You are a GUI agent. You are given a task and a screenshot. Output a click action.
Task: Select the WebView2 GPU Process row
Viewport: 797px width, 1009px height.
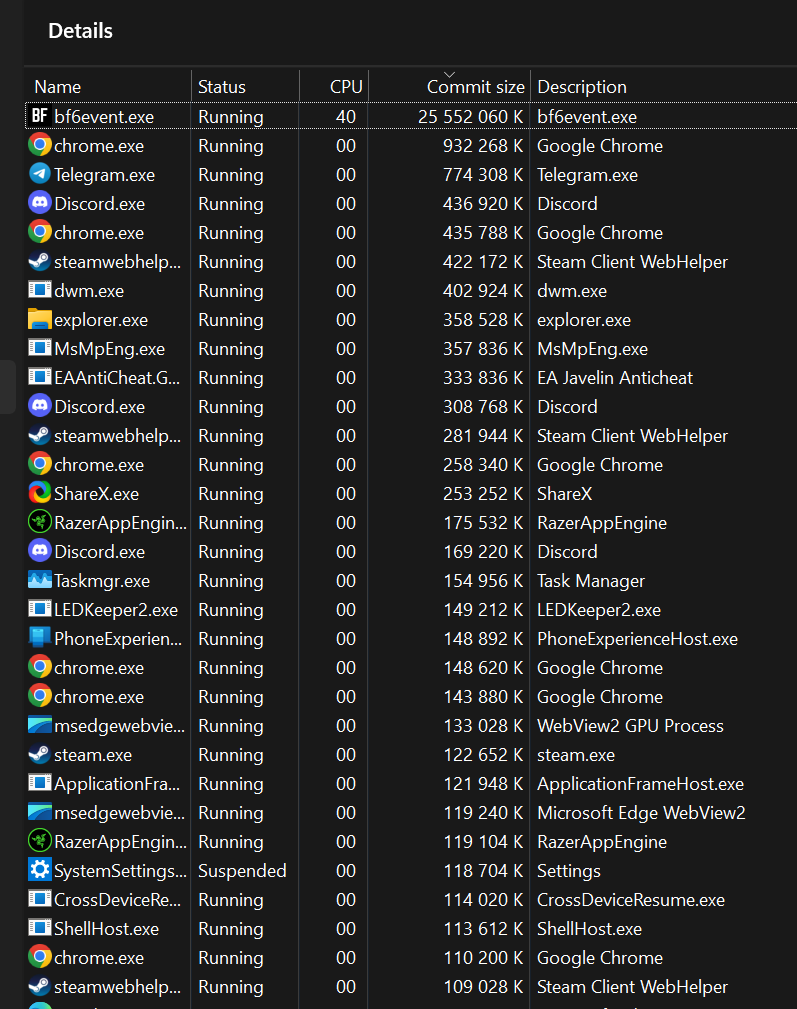410,725
